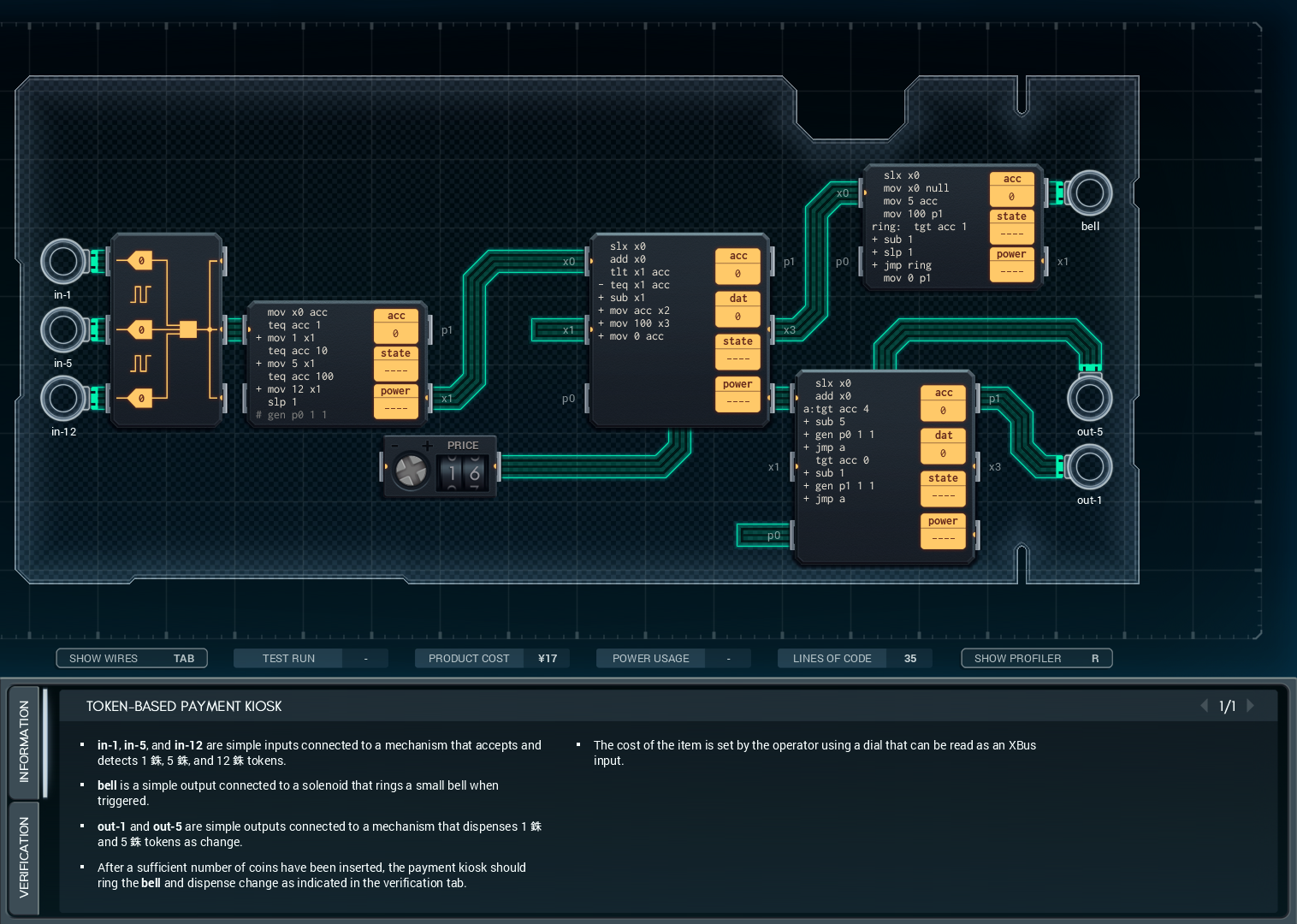The width and height of the screenshot is (1297, 924).
Task: Click the in-5 input connector
Action: pos(63,330)
